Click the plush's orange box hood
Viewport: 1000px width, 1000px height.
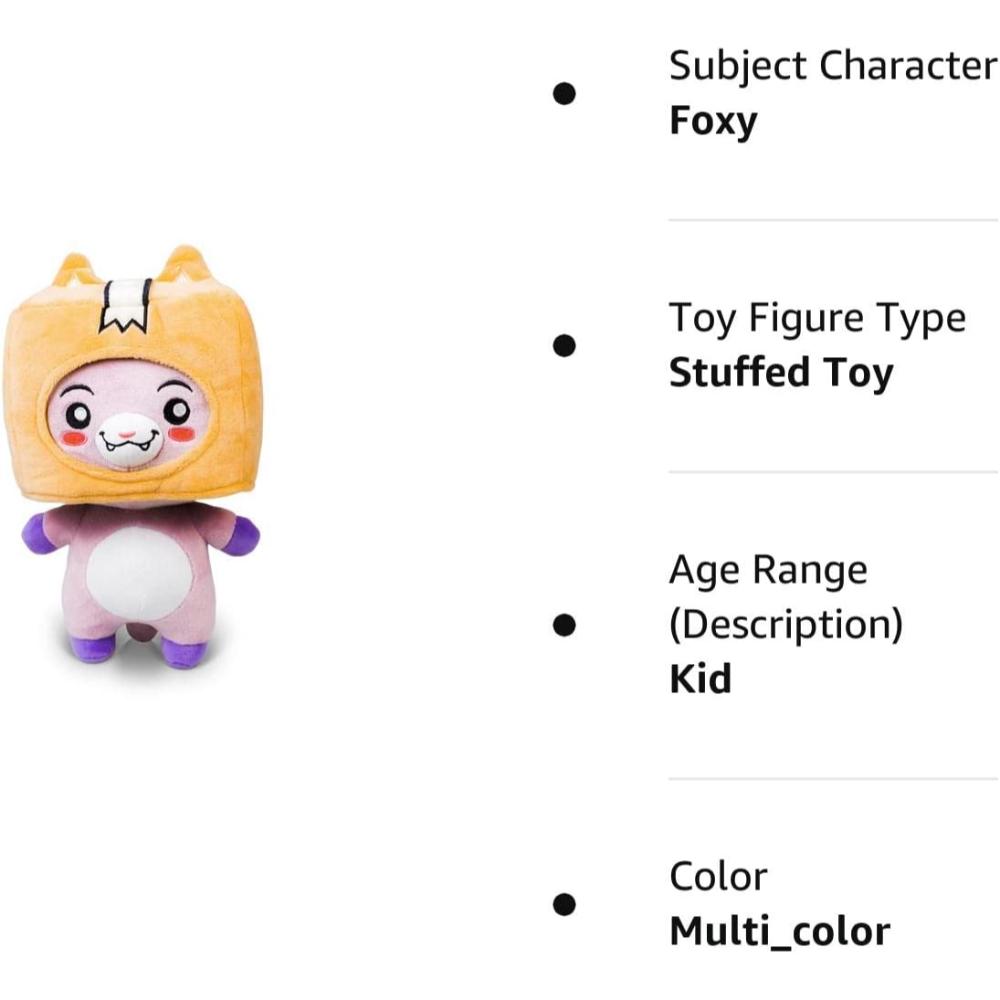click(133, 376)
